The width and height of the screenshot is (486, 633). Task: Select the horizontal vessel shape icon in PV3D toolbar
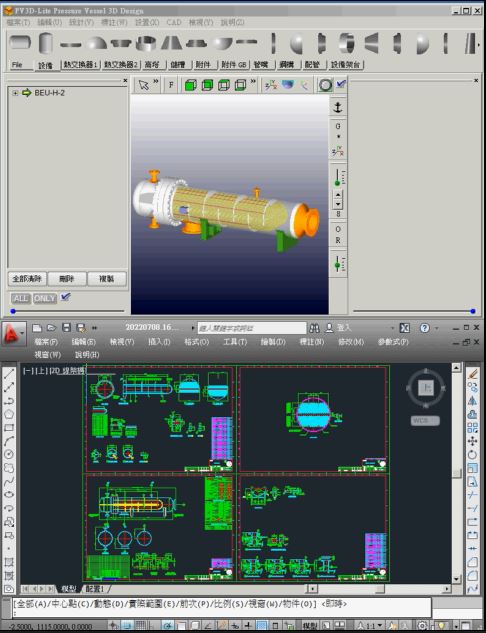(20, 42)
